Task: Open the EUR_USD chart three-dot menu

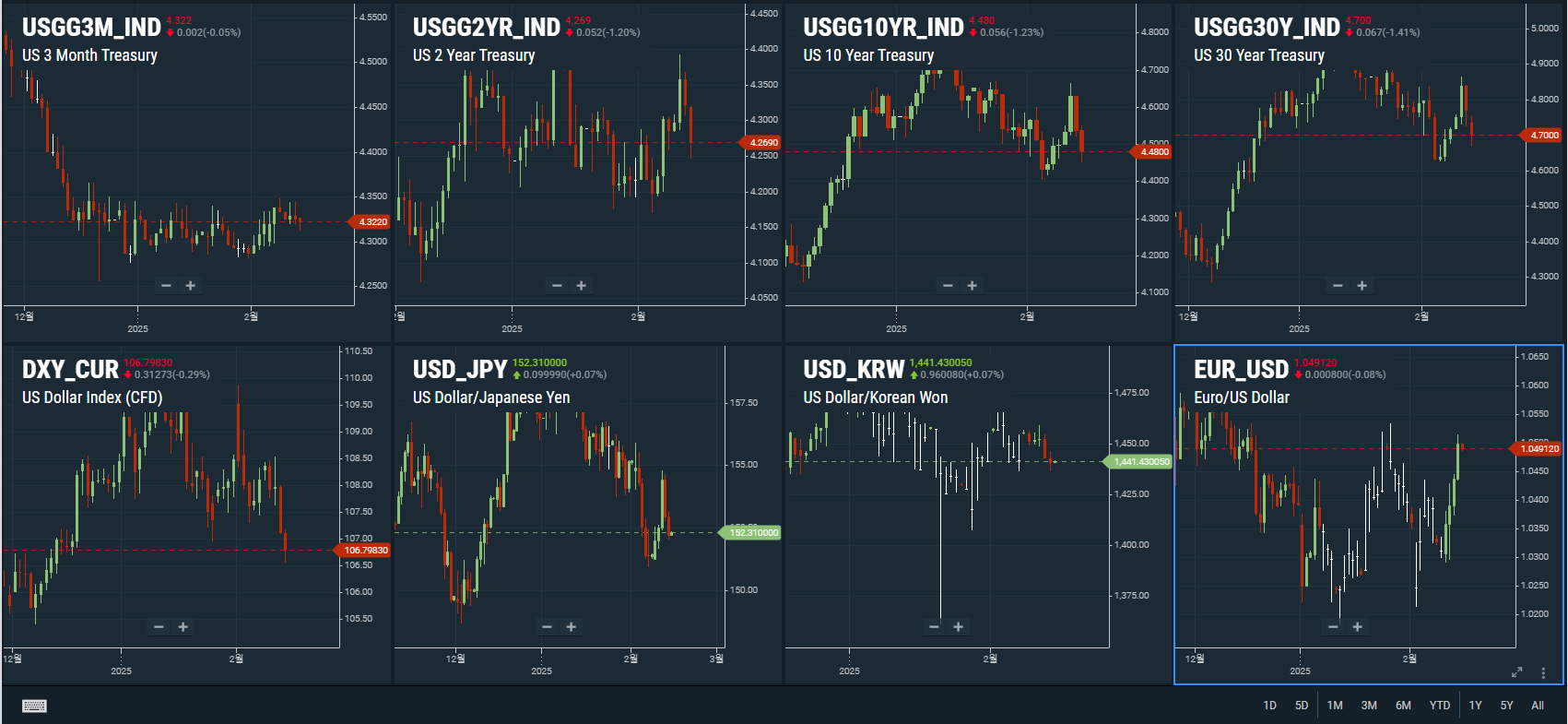Action: click(1543, 672)
